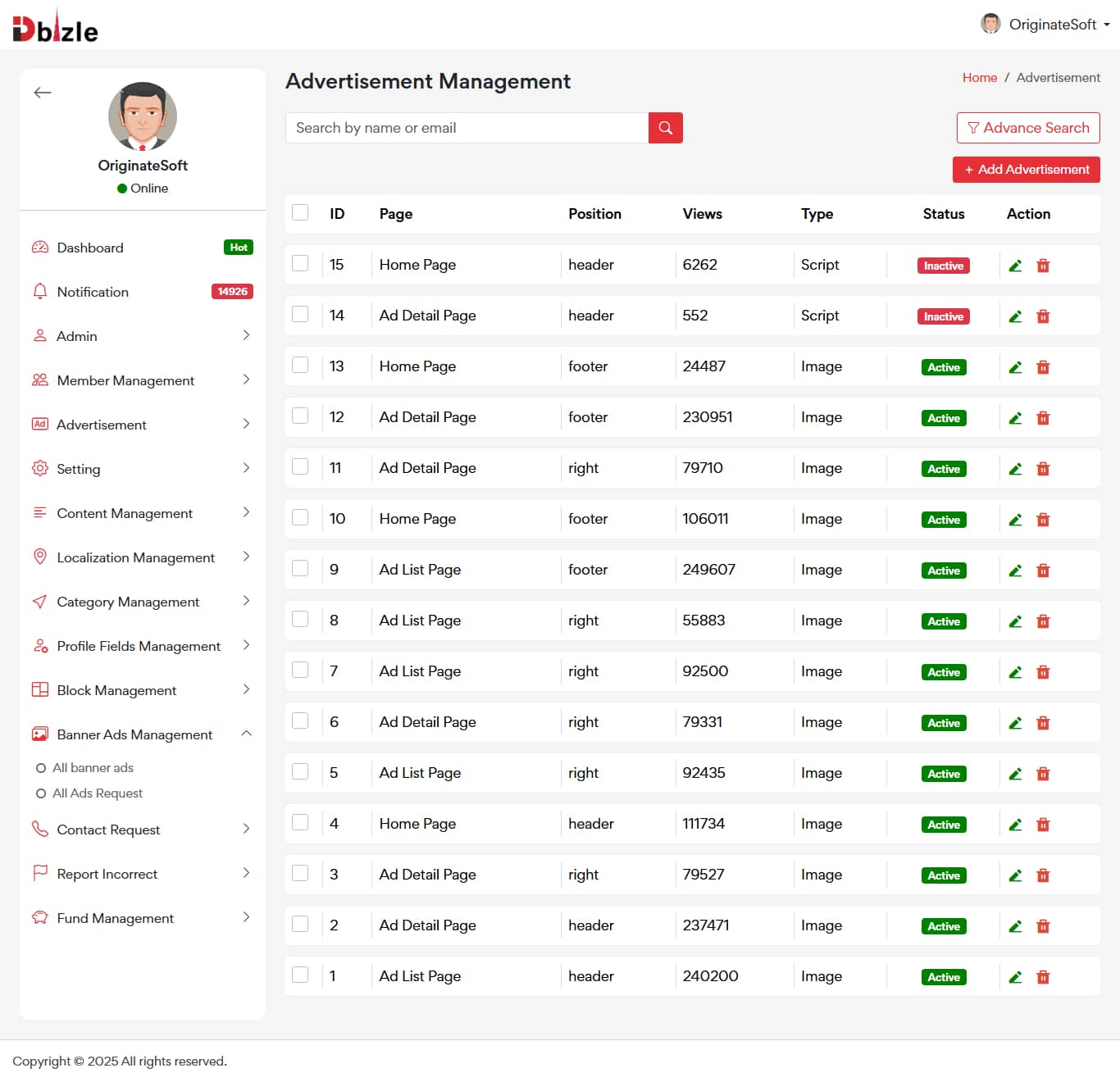This screenshot has height=1082, width=1120.
Task: Click trash icon for ad ID 1
Action: pyautogui.click(x=1043, y=977)
